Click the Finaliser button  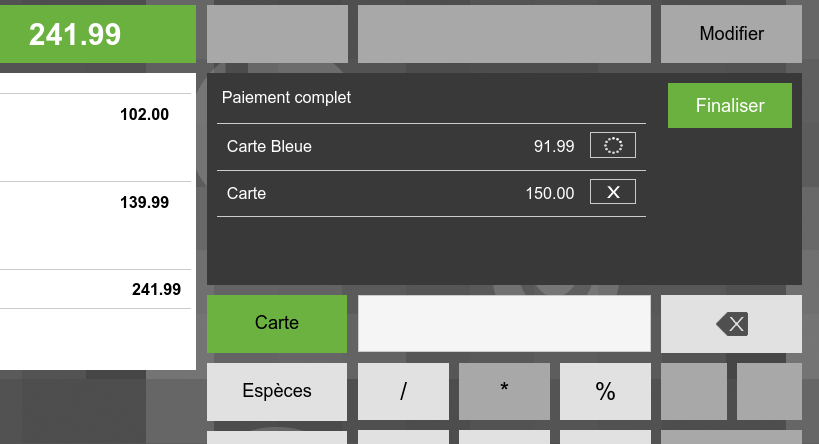click(x=730, y=106)
